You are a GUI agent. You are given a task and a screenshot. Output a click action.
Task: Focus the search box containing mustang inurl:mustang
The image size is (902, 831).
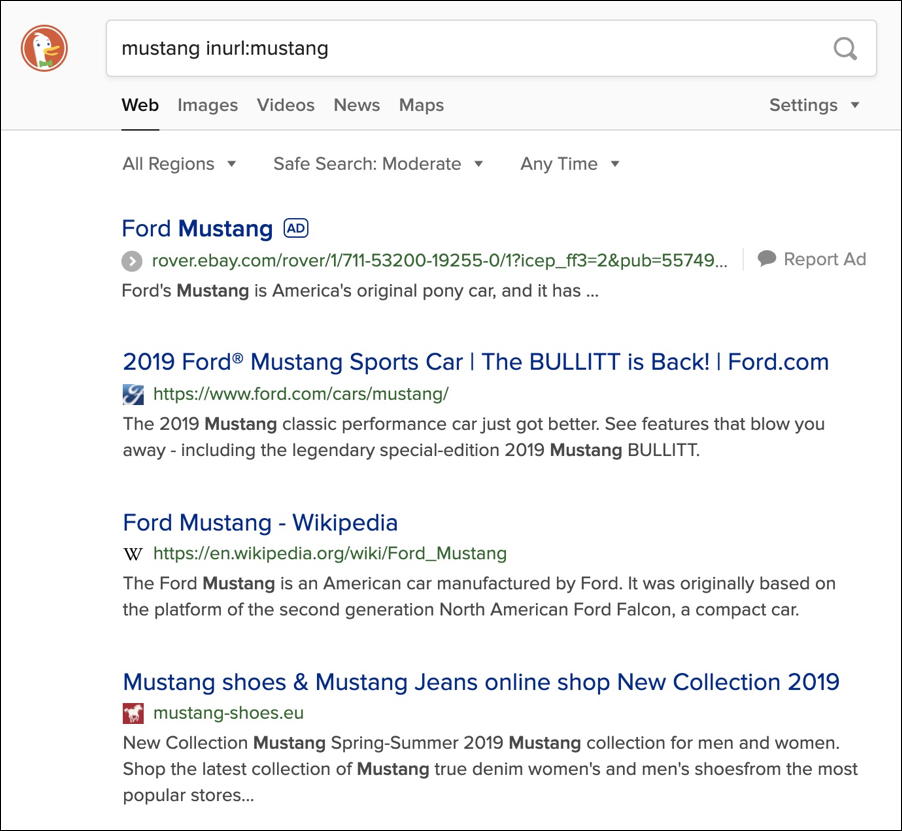(x=491, y=48)
